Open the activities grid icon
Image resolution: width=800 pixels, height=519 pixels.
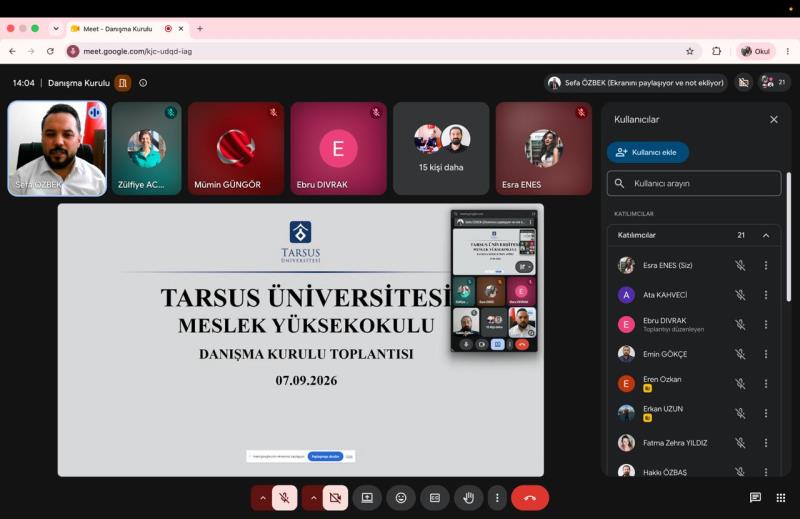pos(781,498)
